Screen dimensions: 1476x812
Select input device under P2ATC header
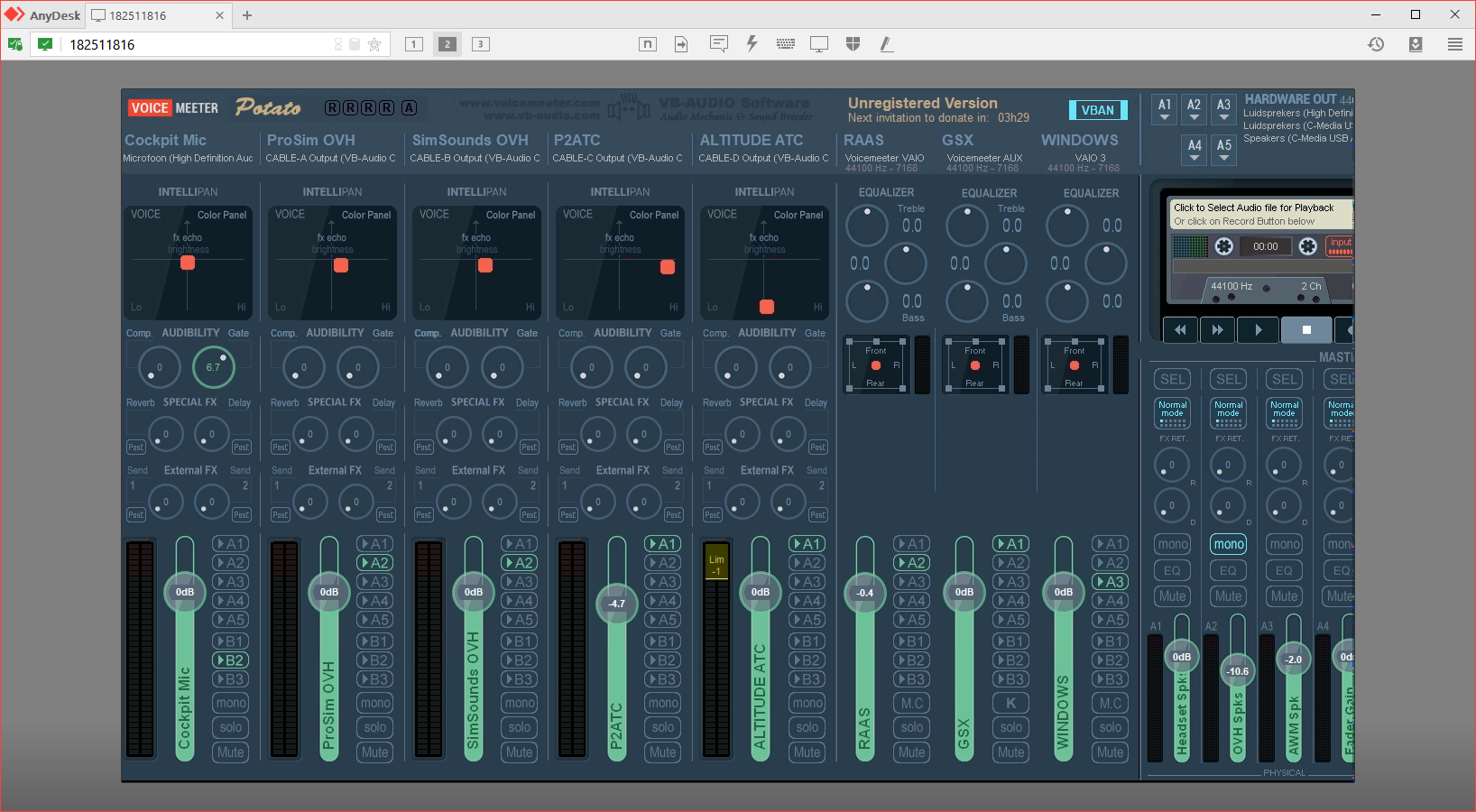click(617, 158)
